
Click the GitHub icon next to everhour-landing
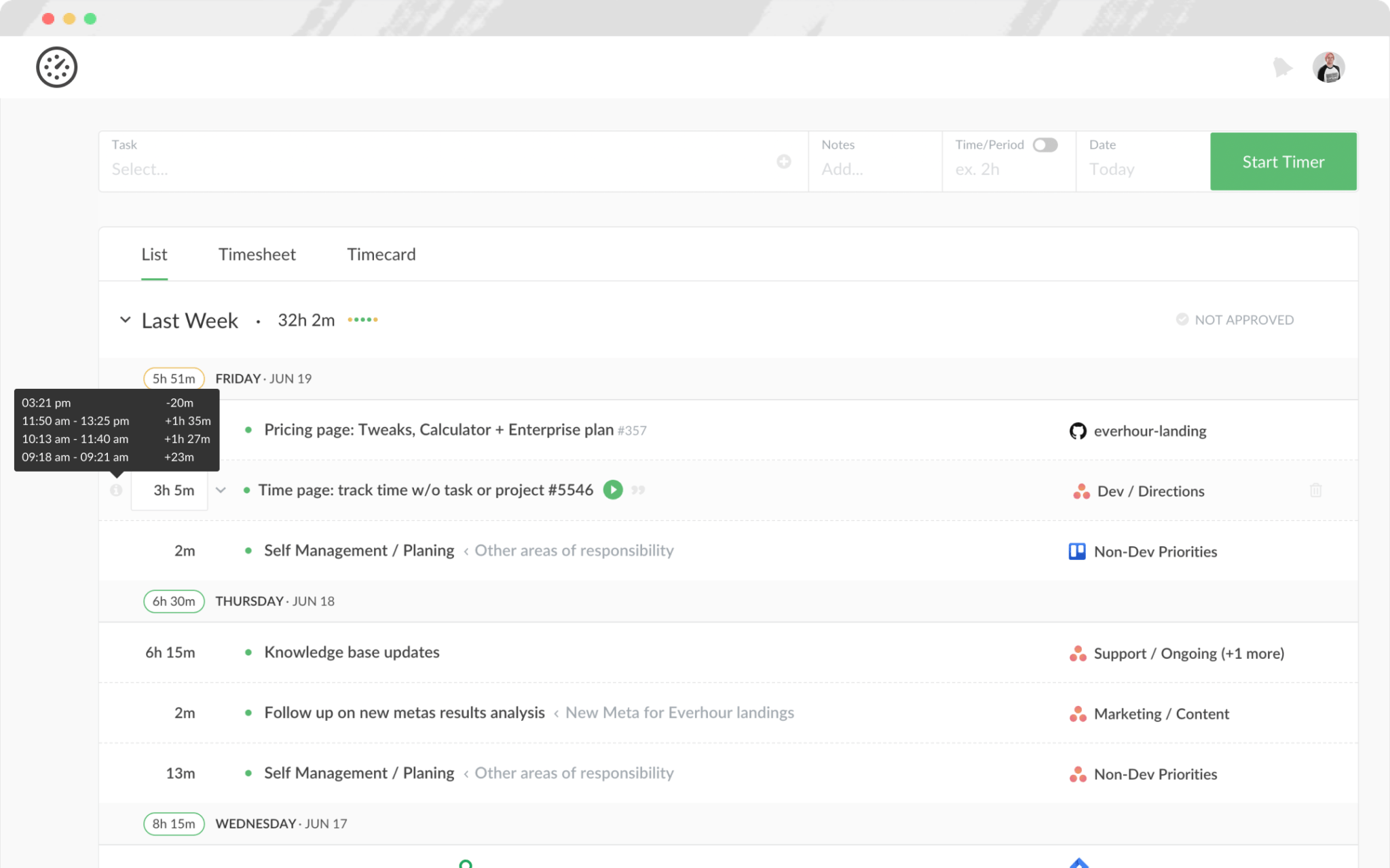coord(1078,430)
